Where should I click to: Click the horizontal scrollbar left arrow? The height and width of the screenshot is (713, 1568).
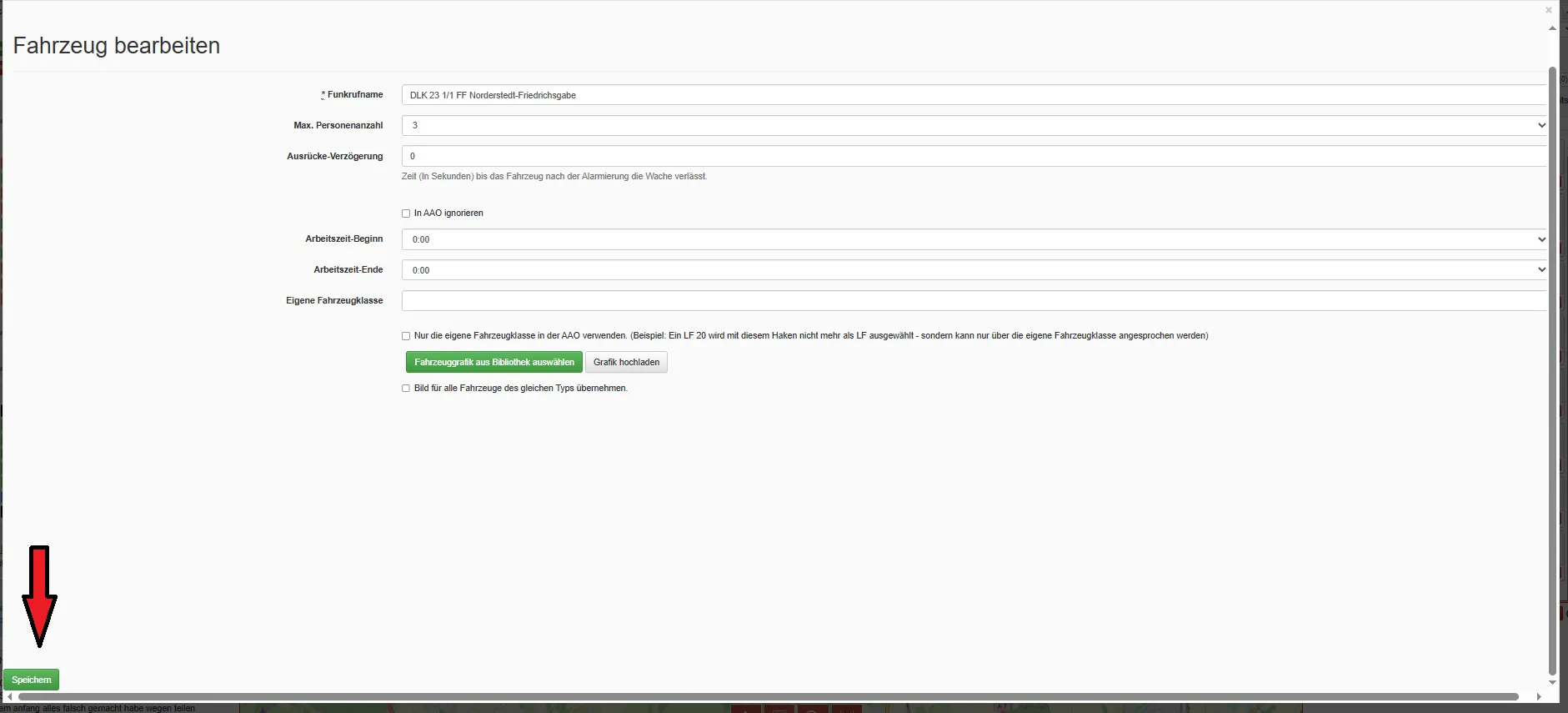pyautogui.click(x=10, y=696)
